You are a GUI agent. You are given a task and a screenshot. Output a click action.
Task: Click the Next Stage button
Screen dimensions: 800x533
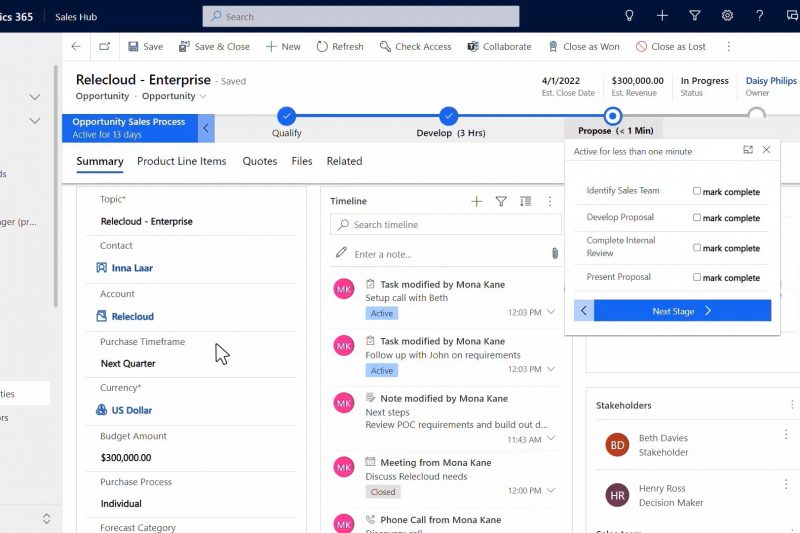click(682, 311)
